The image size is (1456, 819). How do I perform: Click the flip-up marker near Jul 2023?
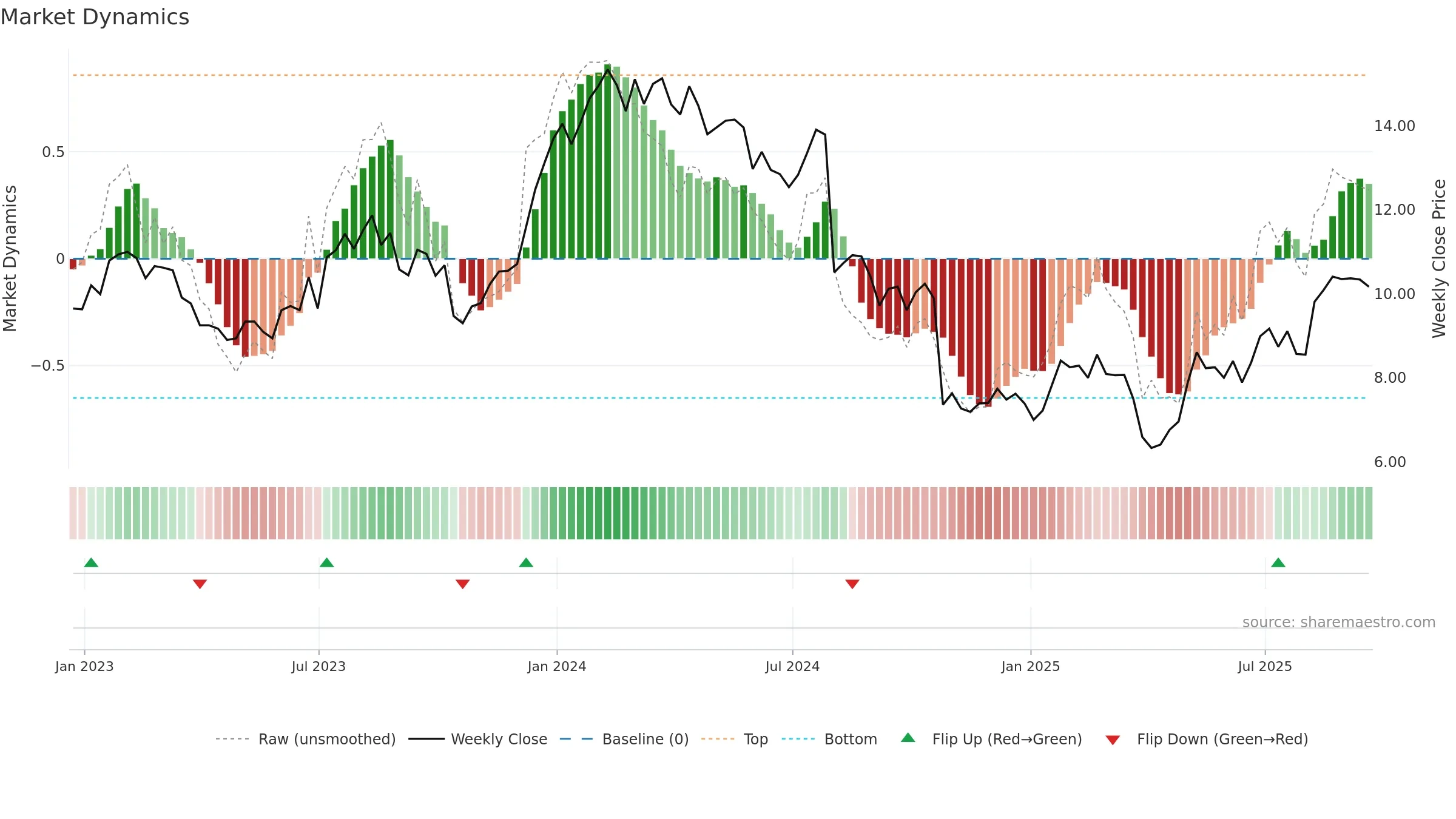click(326, 562)
